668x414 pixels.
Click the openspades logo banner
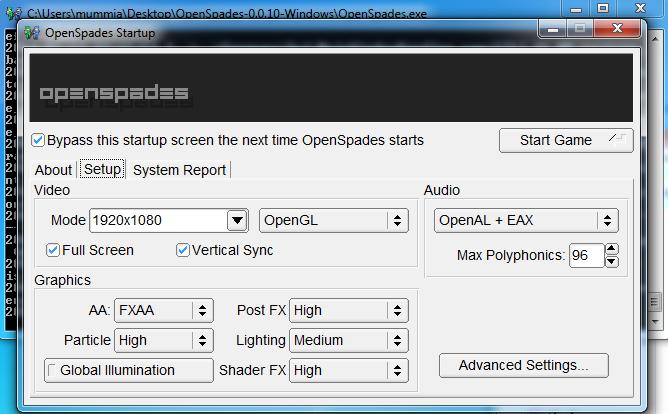pyautogui.click(x=331, y=88)
